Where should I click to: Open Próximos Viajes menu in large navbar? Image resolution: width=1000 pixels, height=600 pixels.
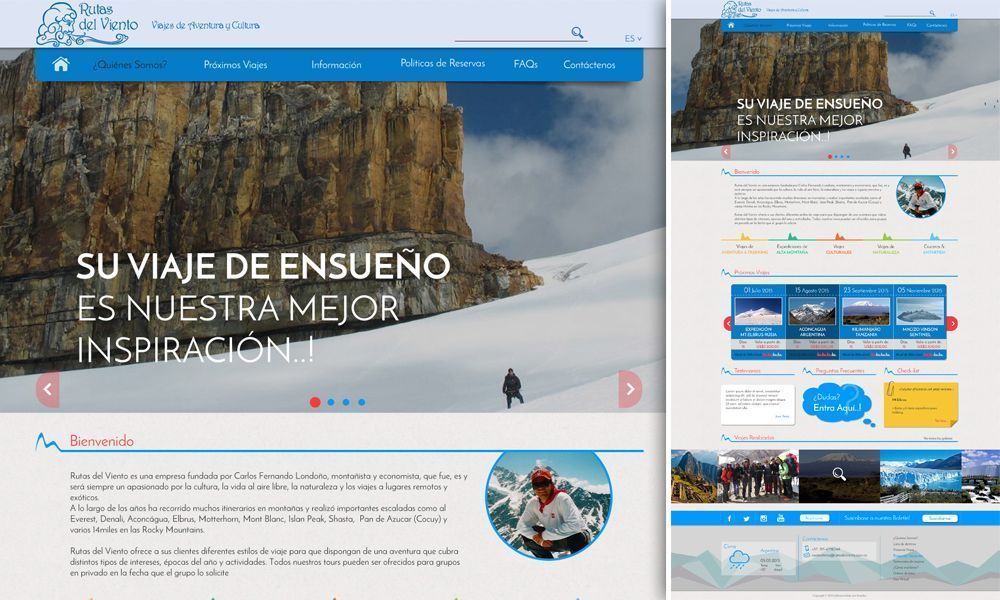(x=235, y=65)
